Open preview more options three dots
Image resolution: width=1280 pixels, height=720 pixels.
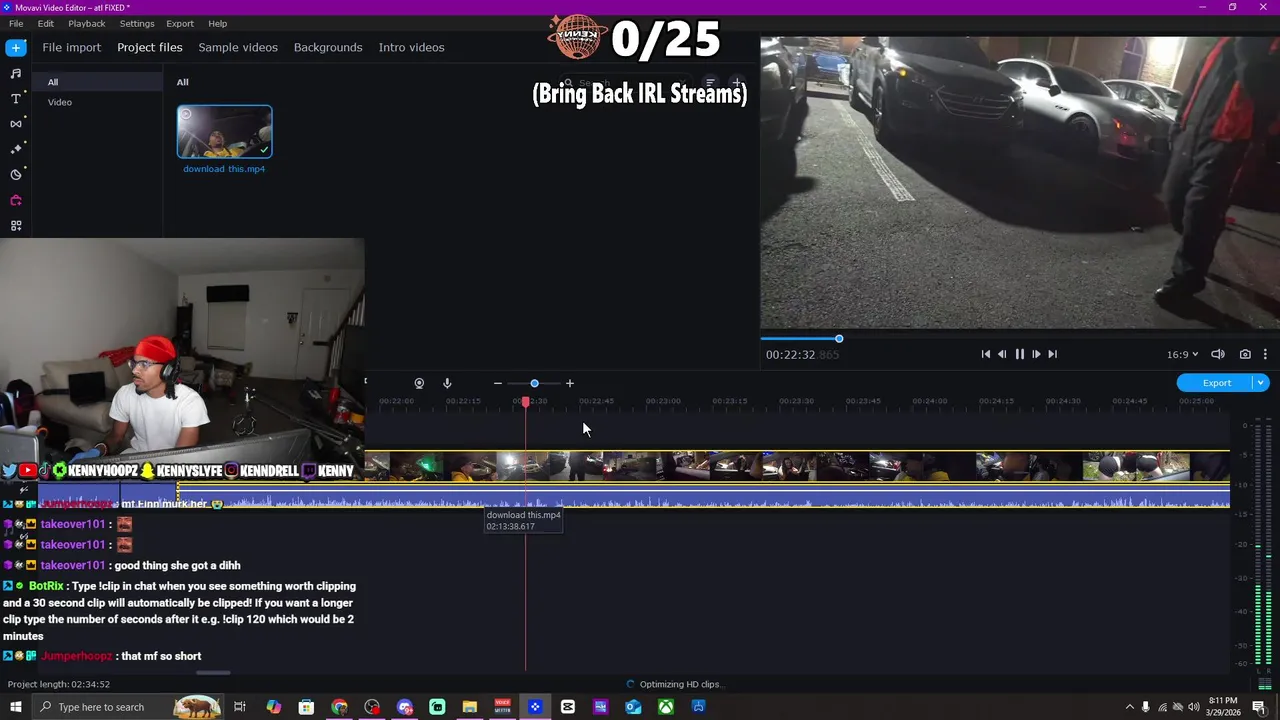pos(1265,354)
